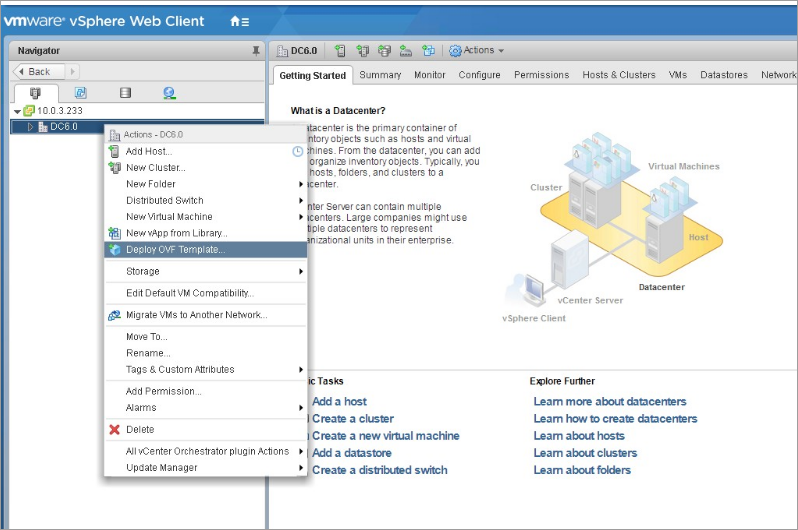The width and height of the screenshot is (798, 530).
Task: Click Create a new virtual machine link
Action: 385,436
